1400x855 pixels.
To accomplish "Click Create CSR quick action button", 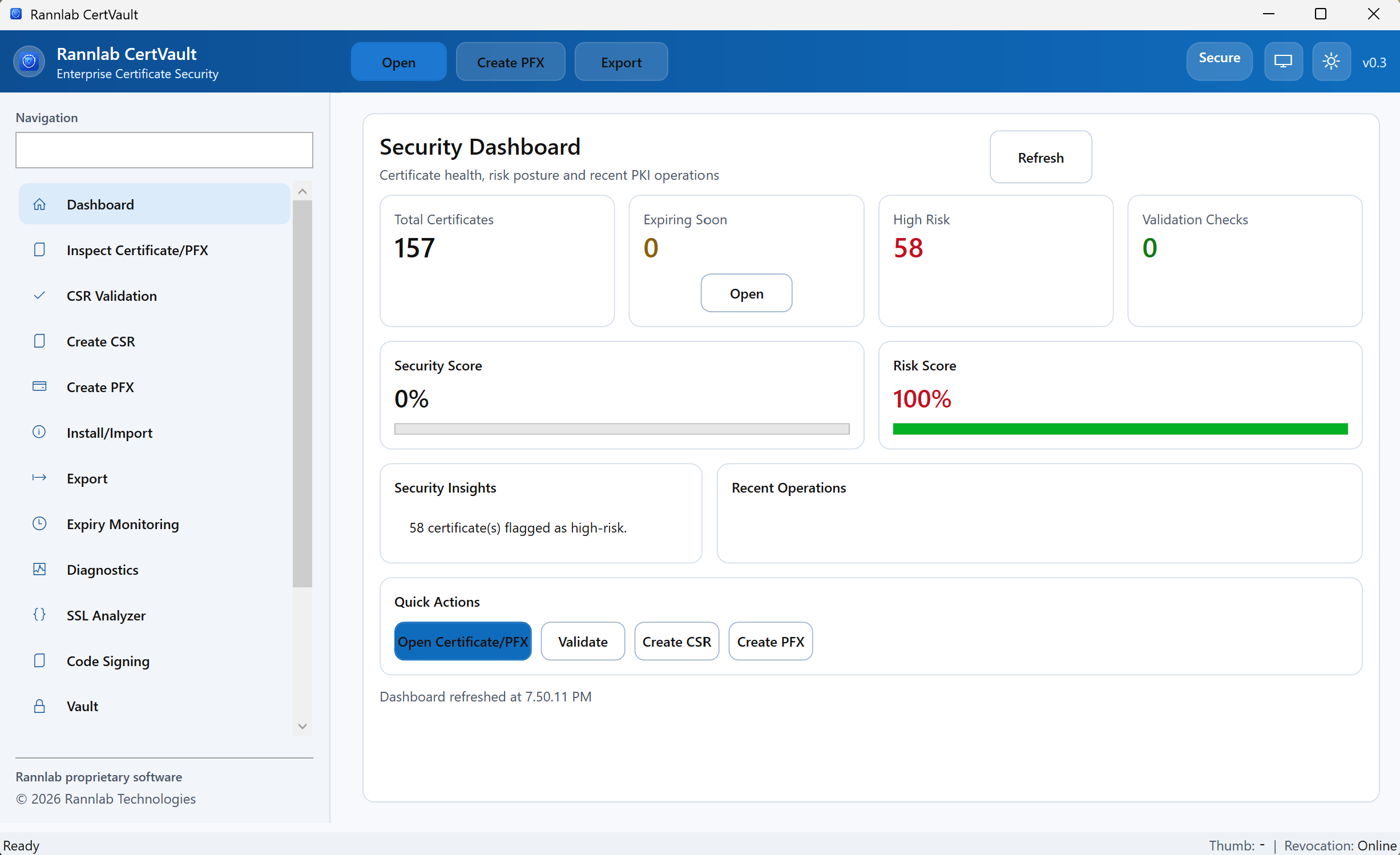I will click(676, 641).
